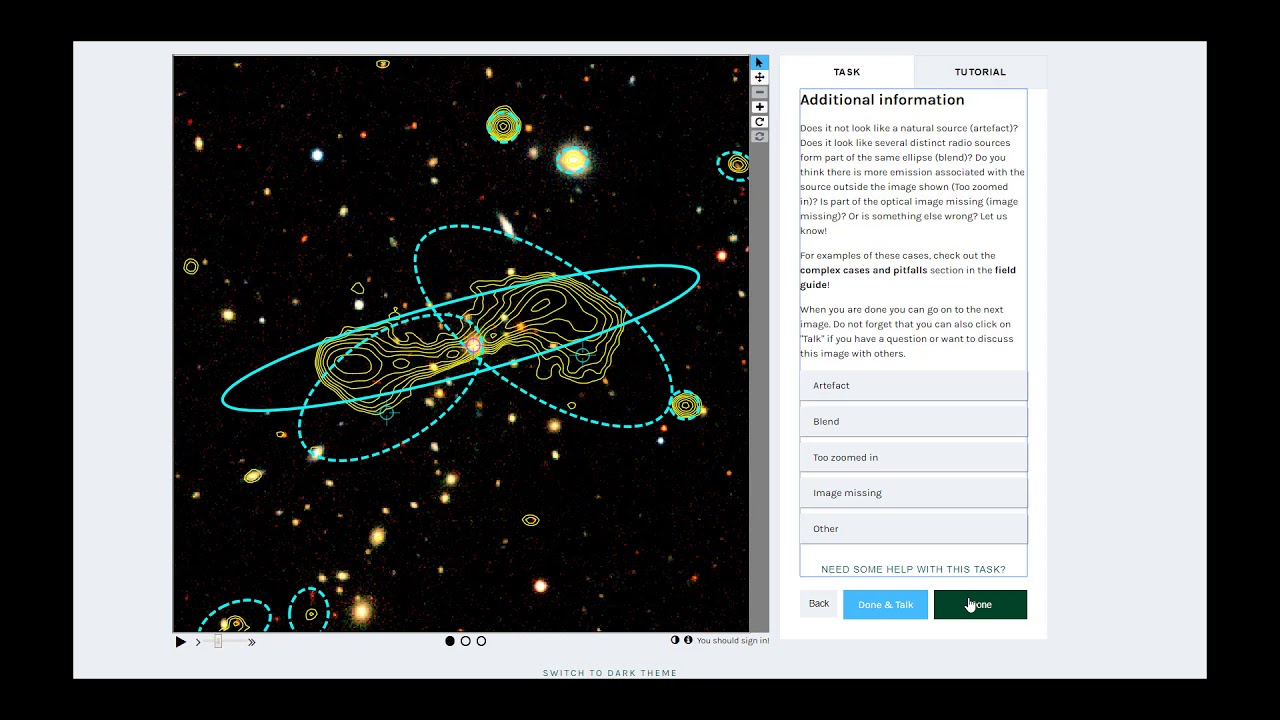
Task: Switch to the Tutorial tab
Action: pos(980,72)
